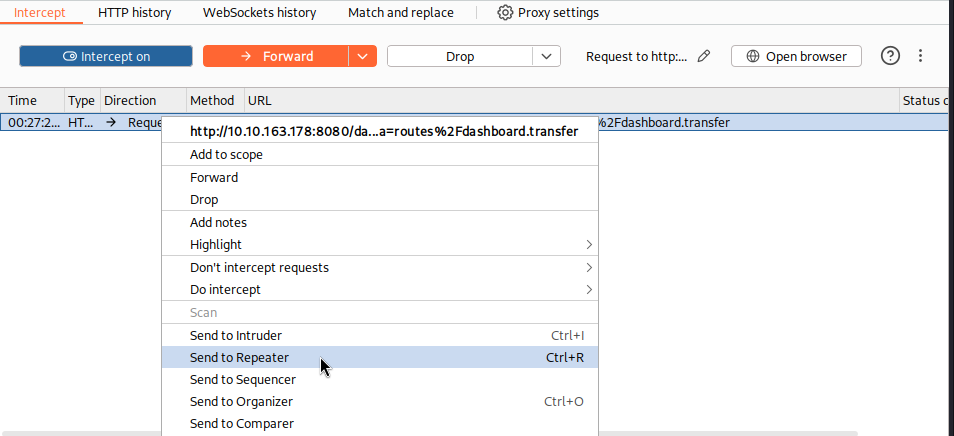Choose Send to Organizer
The width and height of the screenshot is (954, 436).
(x=380, y=401)
